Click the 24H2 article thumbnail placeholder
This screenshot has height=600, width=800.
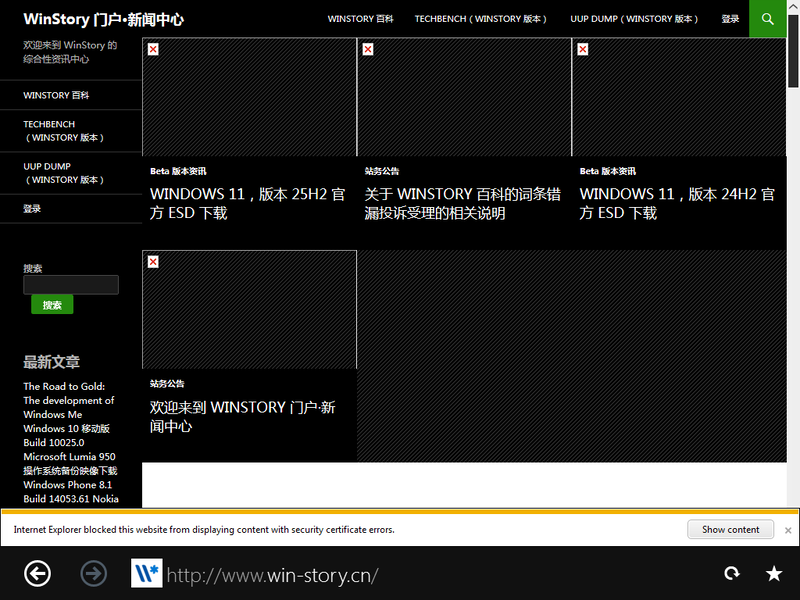tap(679, 97)
